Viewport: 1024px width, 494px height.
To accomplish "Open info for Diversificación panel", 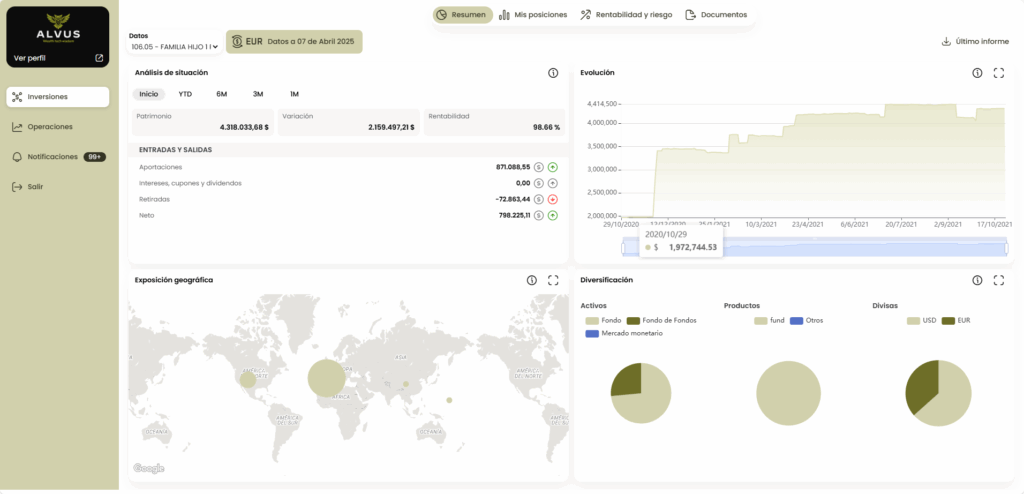I will point(977,280).
